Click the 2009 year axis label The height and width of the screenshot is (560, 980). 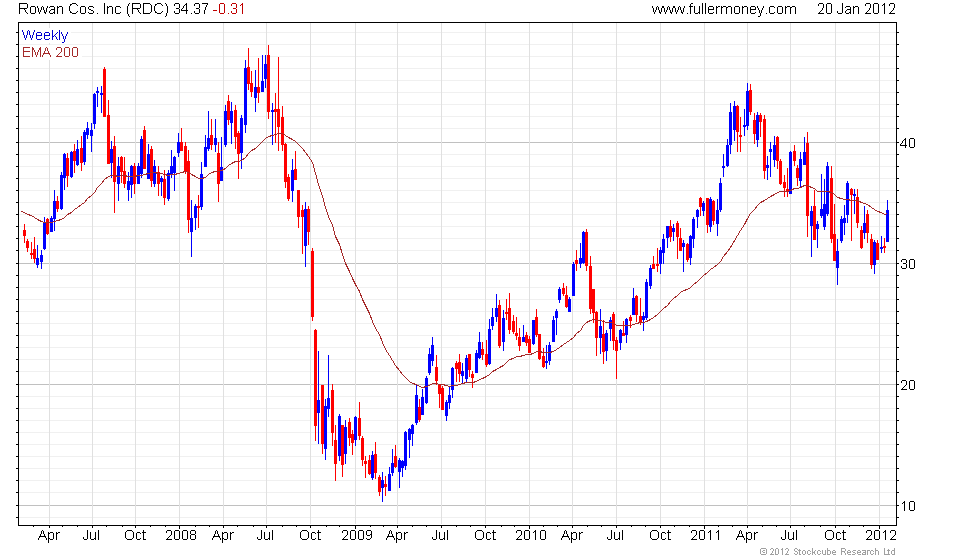[356, 536]
